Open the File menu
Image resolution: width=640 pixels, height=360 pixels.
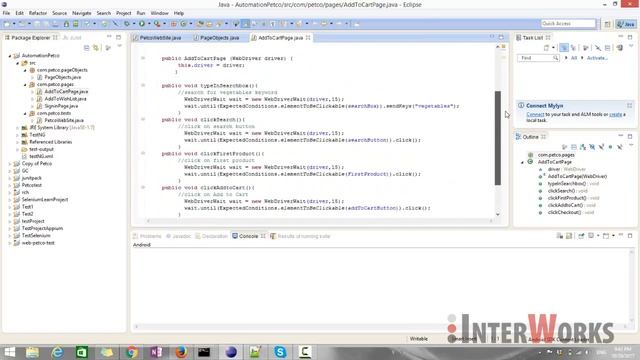click(6, 13)
